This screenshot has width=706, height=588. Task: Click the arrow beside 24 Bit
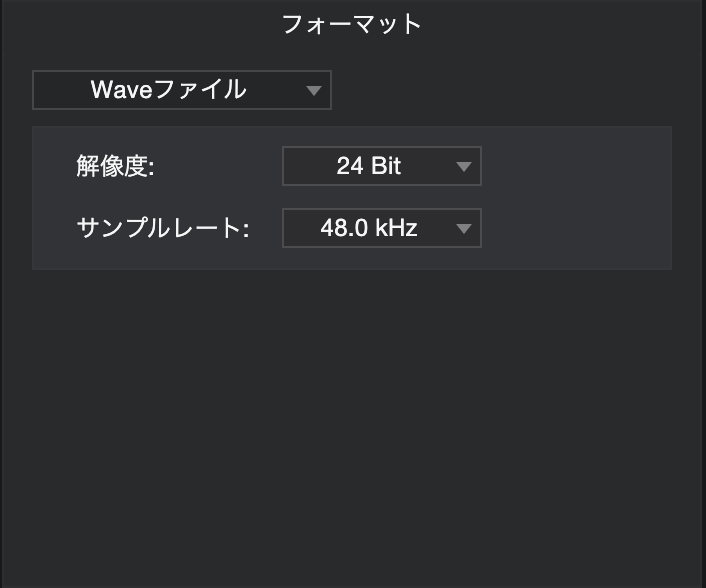pos(463,167)
